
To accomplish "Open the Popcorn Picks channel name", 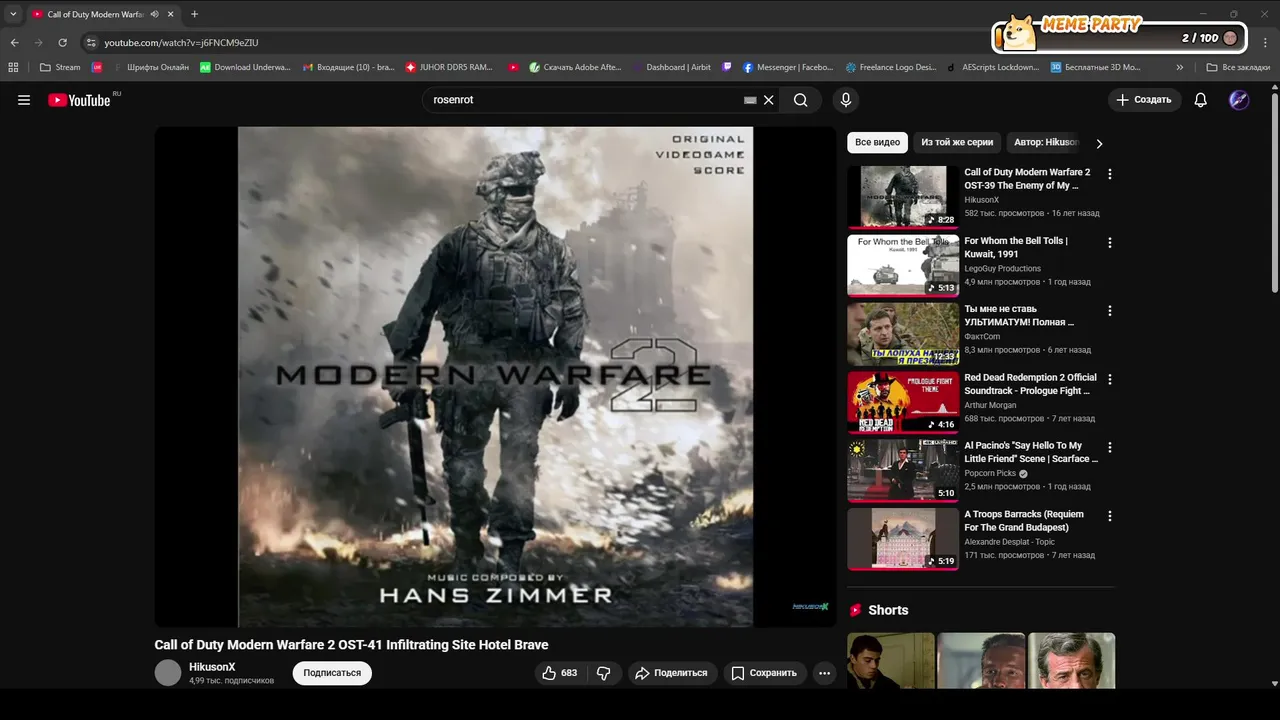I will [x=990, y=473].
